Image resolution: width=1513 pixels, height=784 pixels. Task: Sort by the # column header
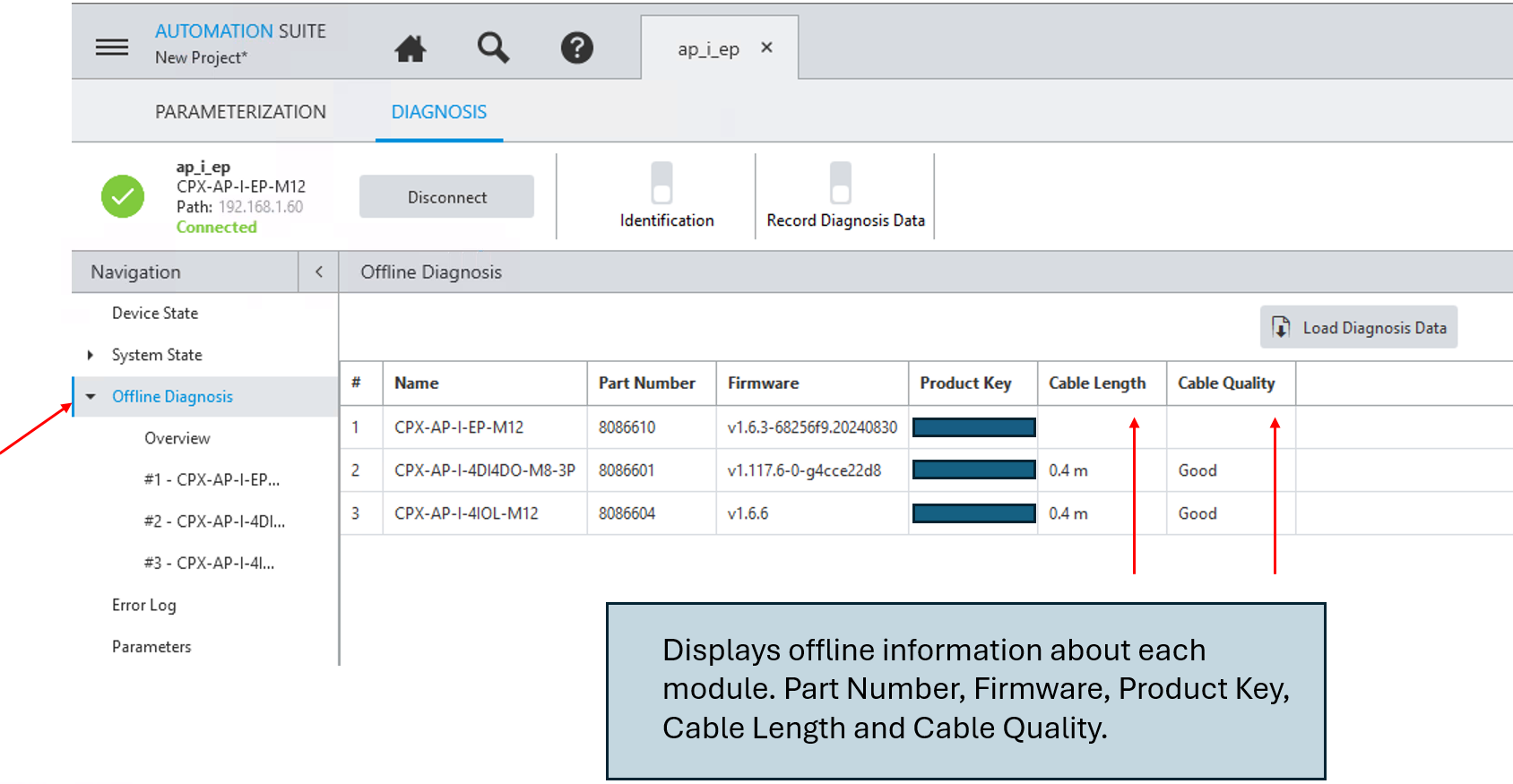(361, 383)
